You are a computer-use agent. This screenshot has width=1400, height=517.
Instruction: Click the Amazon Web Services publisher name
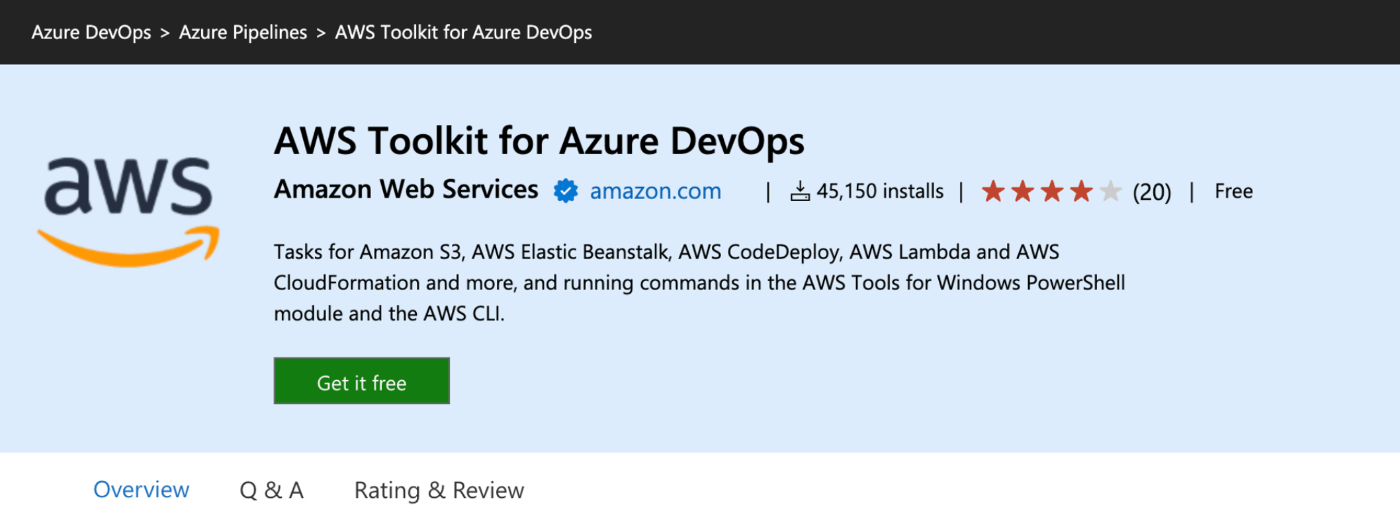tap(406, 189)
